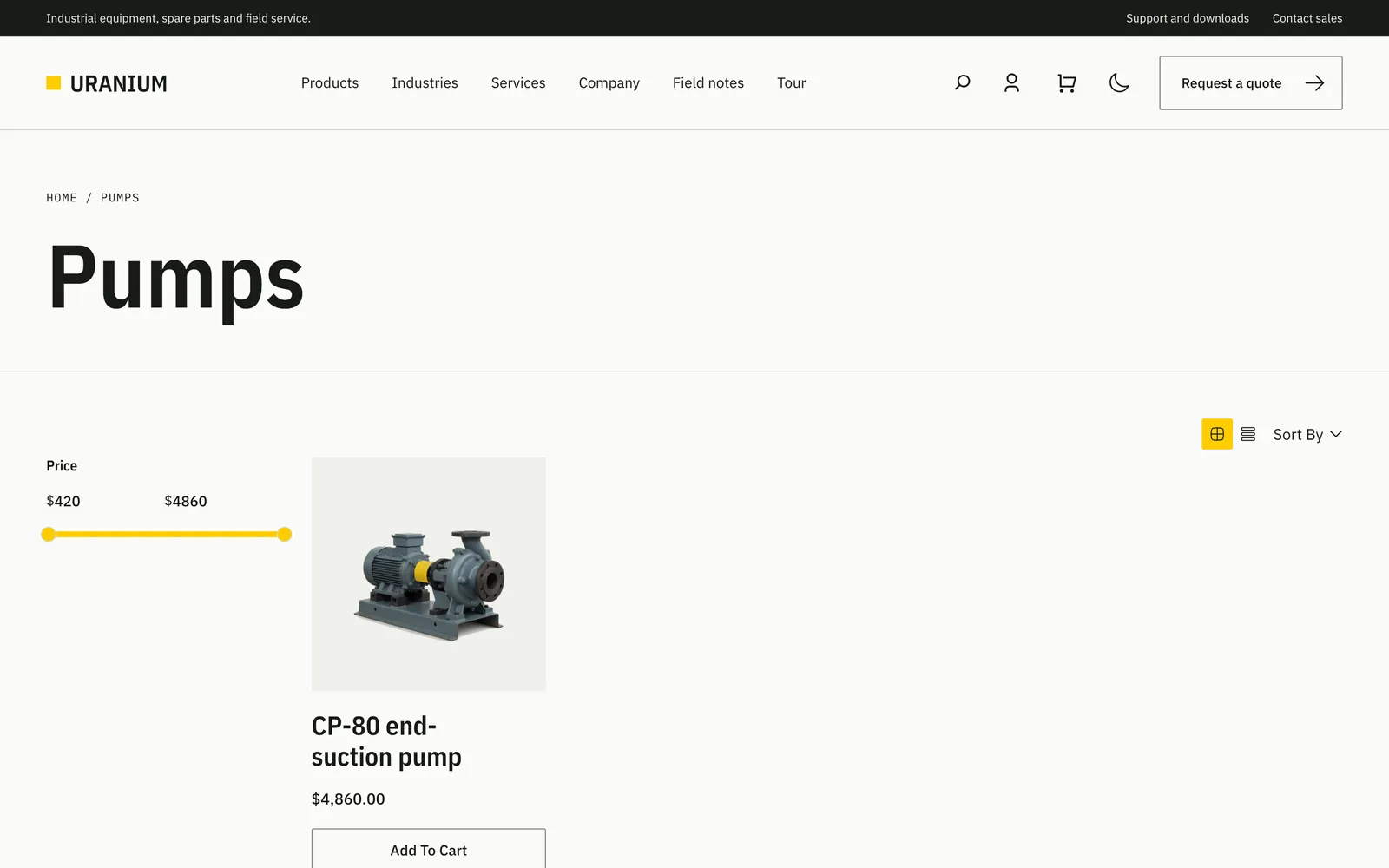Click the Industrial equipment tagline text
The width and height of the screenshot is (1389, 868).
(x=178, y=18)
